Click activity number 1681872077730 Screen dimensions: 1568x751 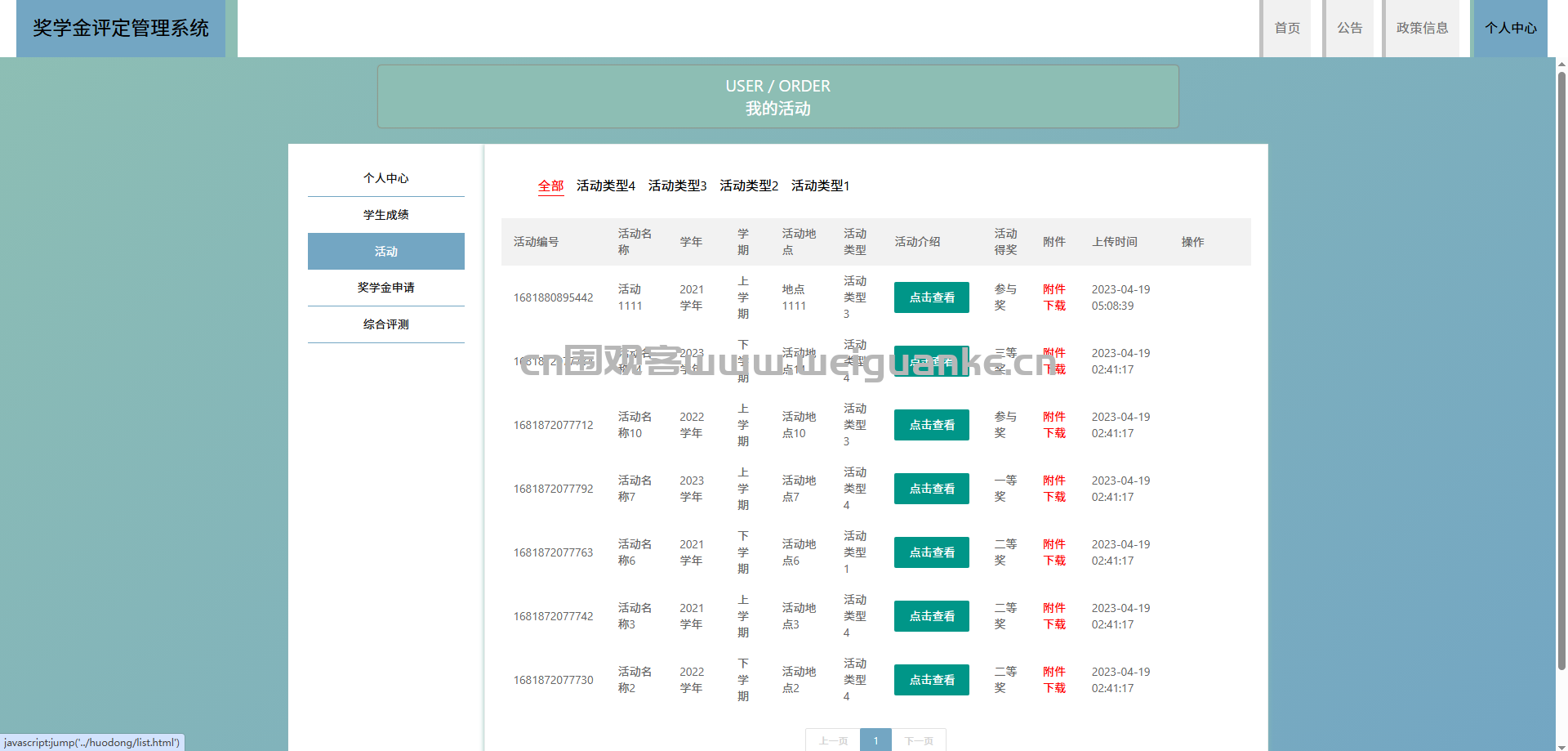pos(553,680)
